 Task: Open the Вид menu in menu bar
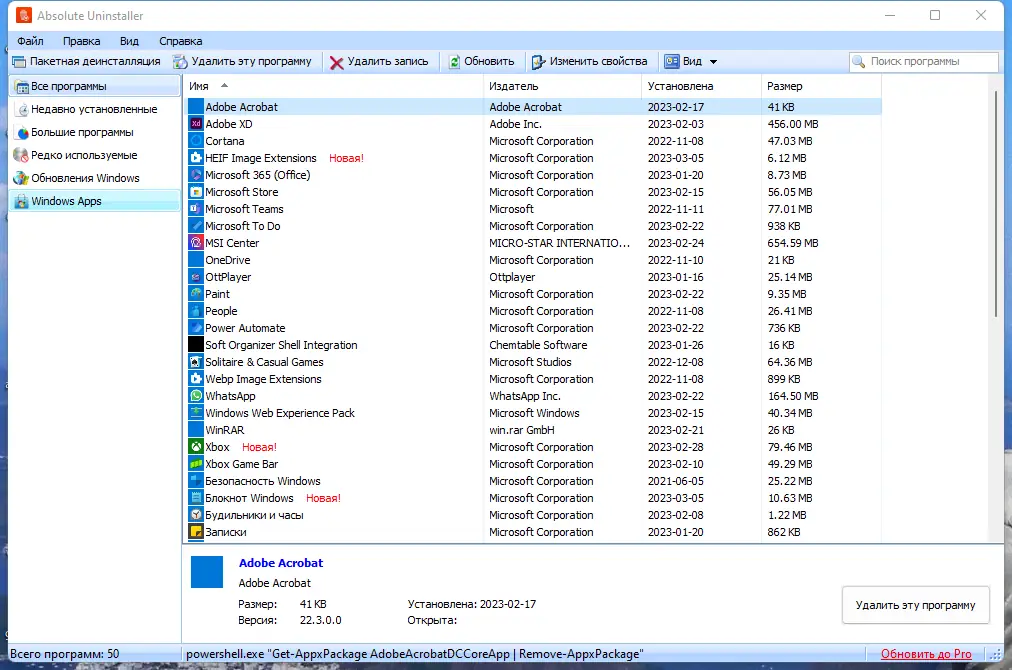pyautogui.click(x=129, y=41)
